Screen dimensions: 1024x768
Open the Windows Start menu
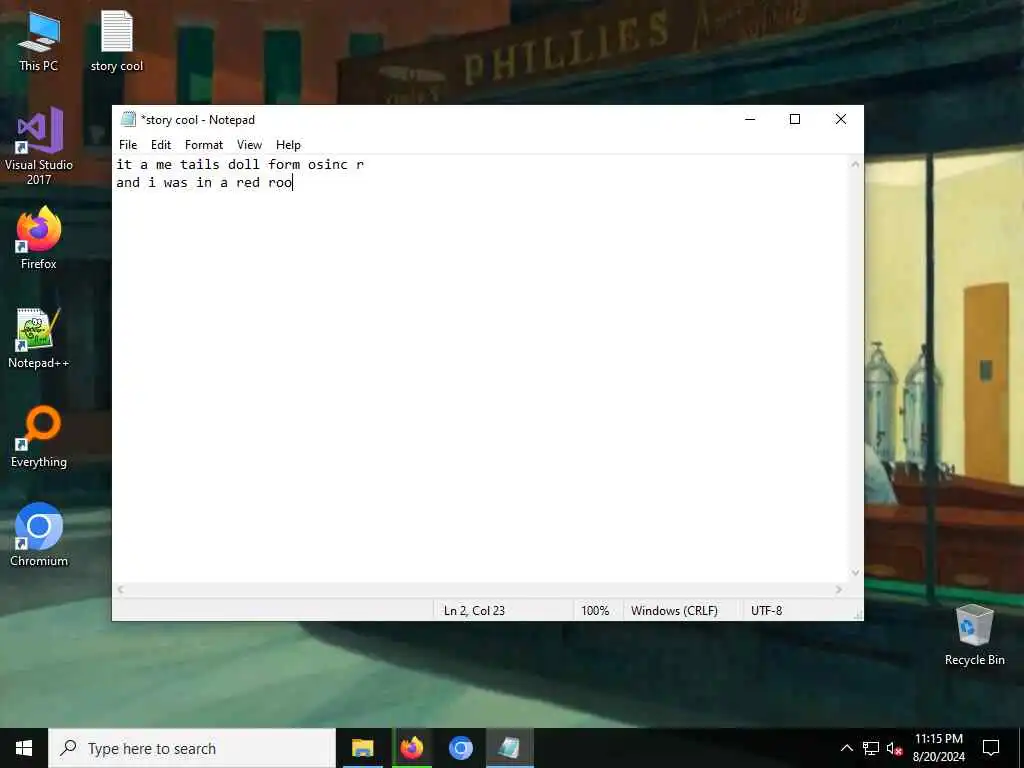click(x=24, y=748)
